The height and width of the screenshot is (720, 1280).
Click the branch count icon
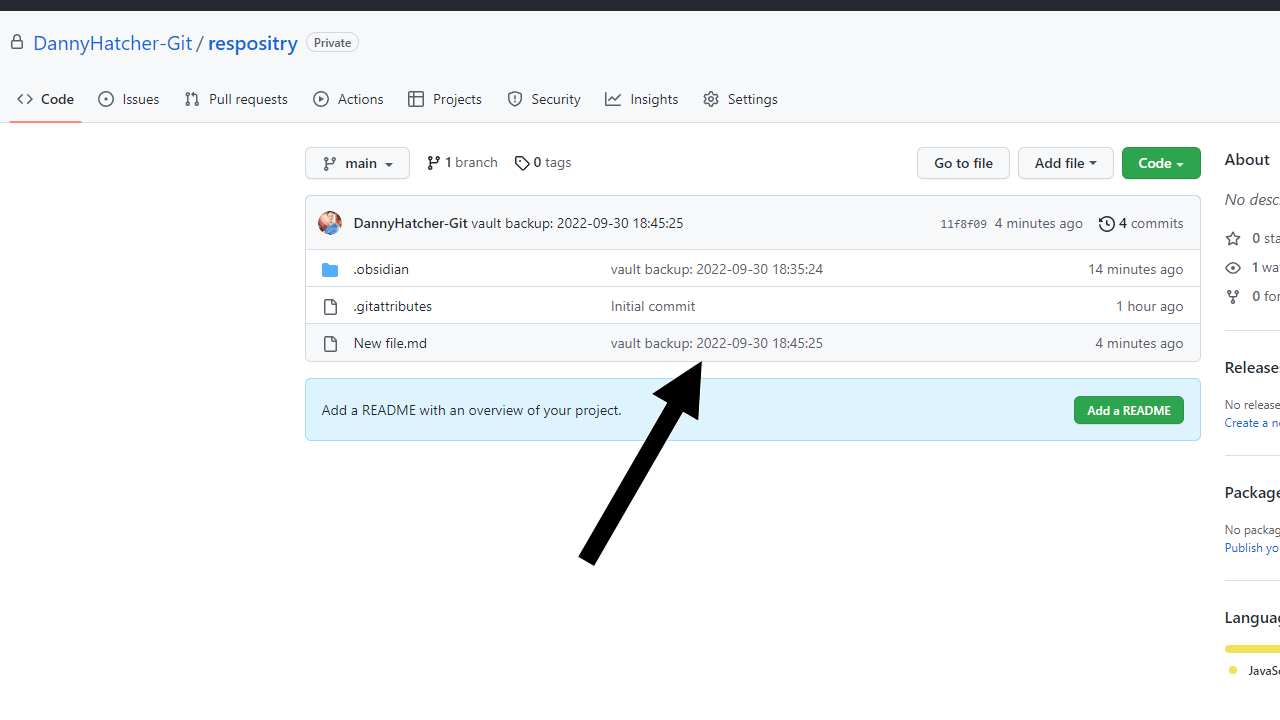pos(433,163)
